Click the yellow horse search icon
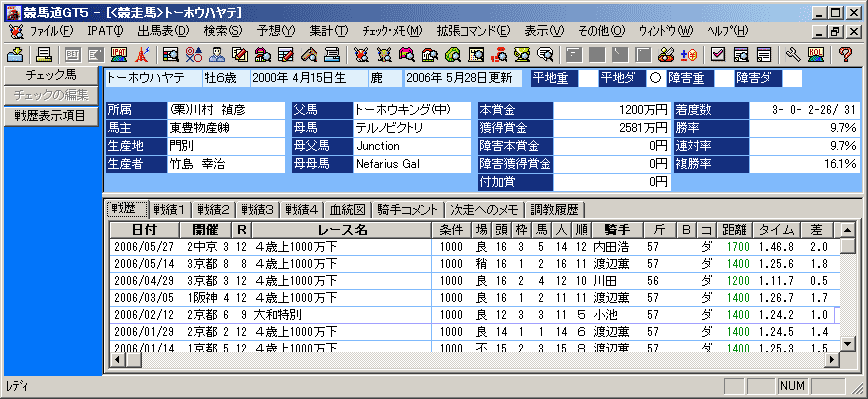Viewport: 868px width, 399px height. [384, 54]
